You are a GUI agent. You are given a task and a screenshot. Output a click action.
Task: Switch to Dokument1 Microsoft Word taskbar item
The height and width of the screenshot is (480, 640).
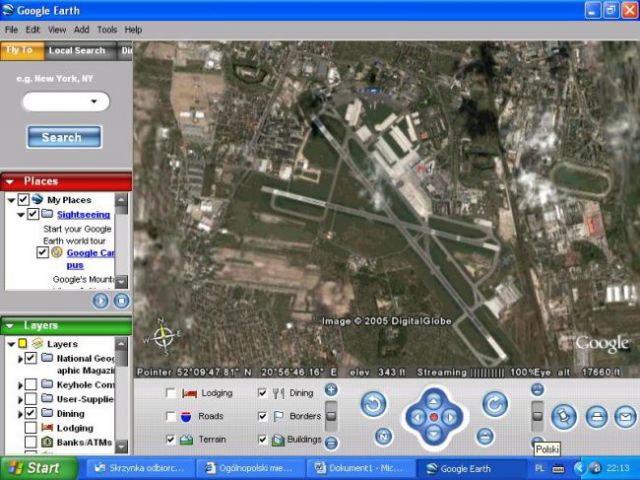[360, 468]
